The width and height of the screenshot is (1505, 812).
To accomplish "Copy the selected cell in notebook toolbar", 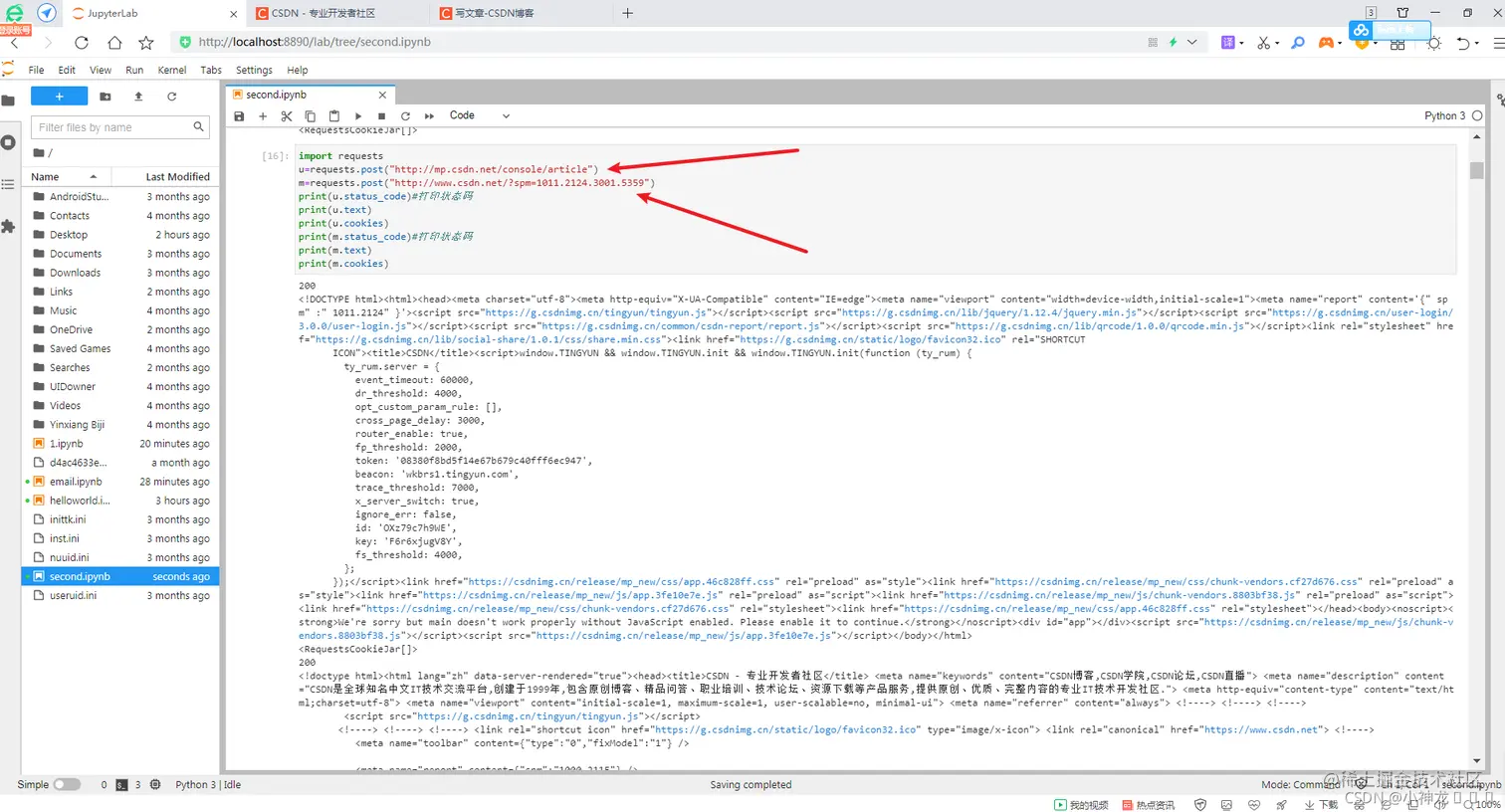I will [311, 116].
